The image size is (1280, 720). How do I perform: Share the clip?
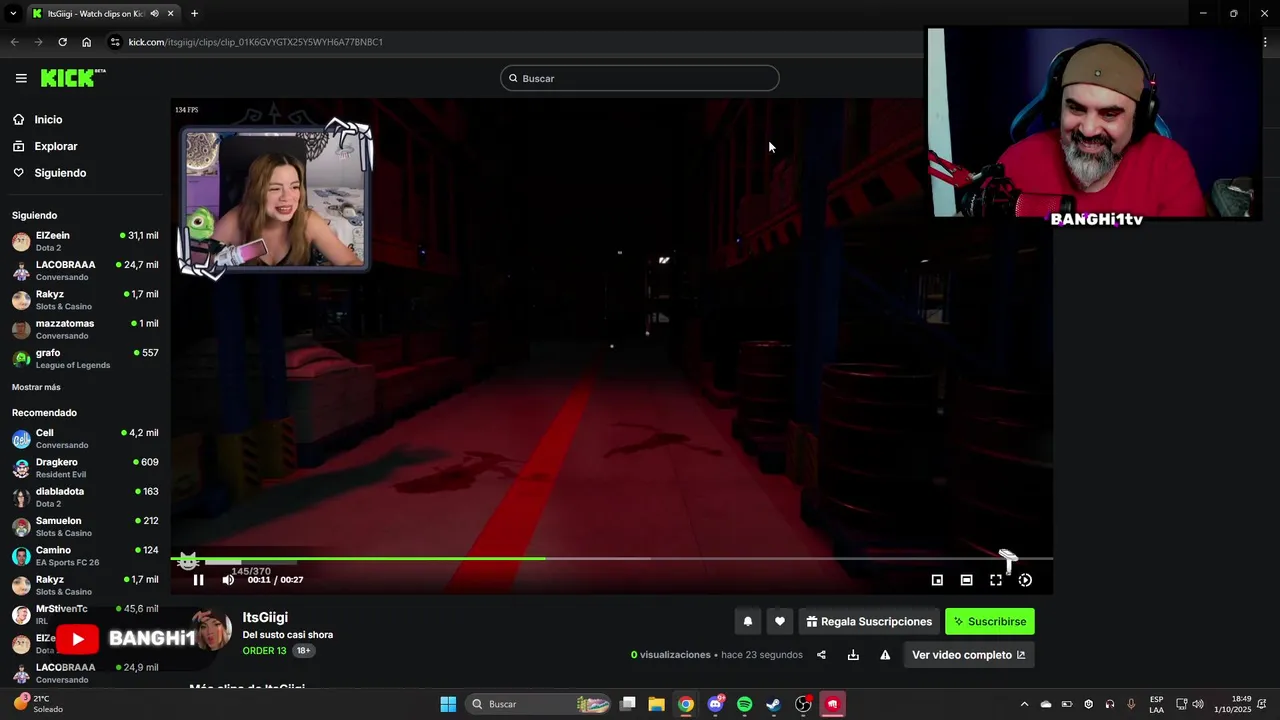(x=821, y=655)
